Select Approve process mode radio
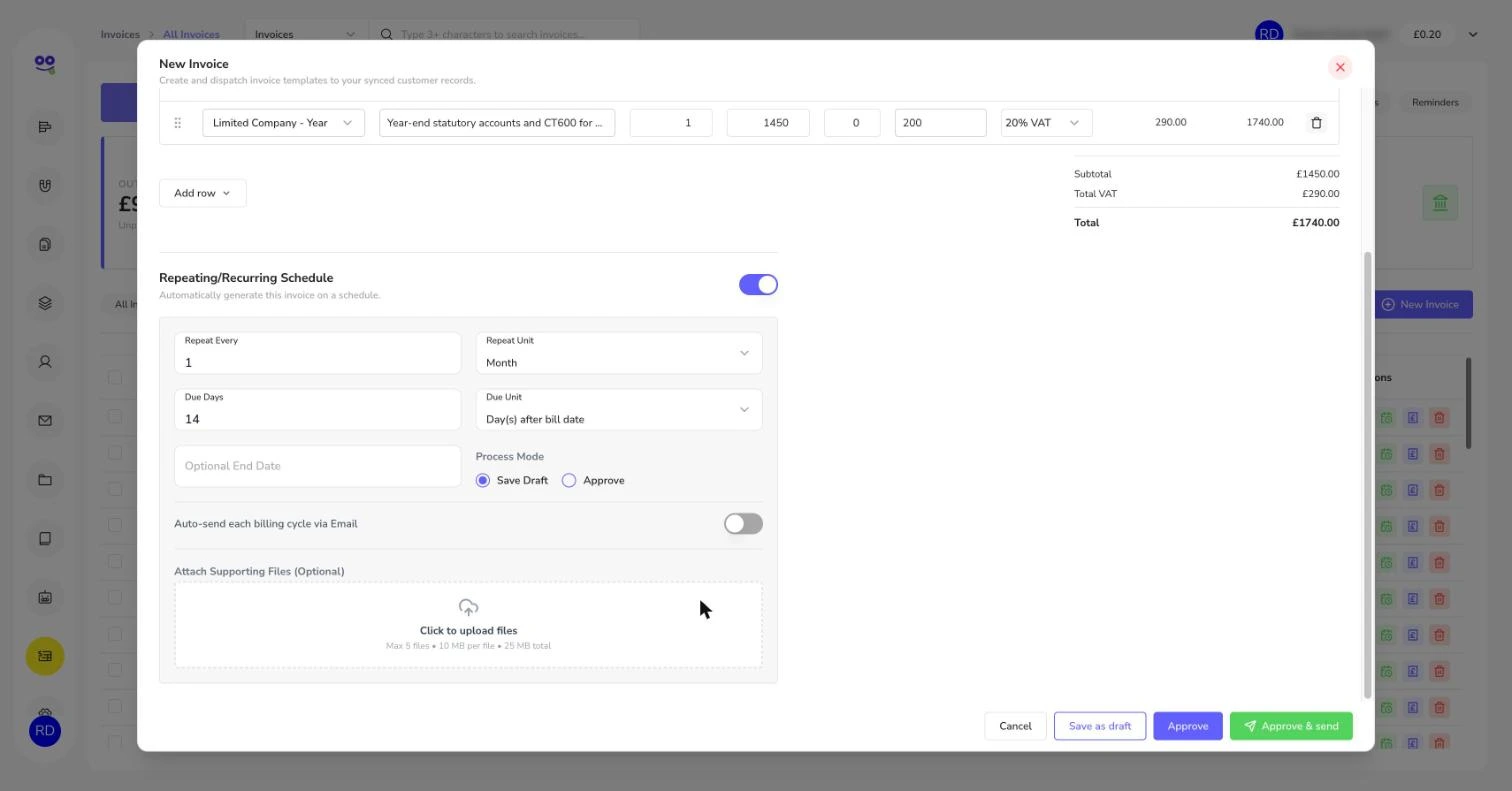The image size is (1512, 791). 569,481
